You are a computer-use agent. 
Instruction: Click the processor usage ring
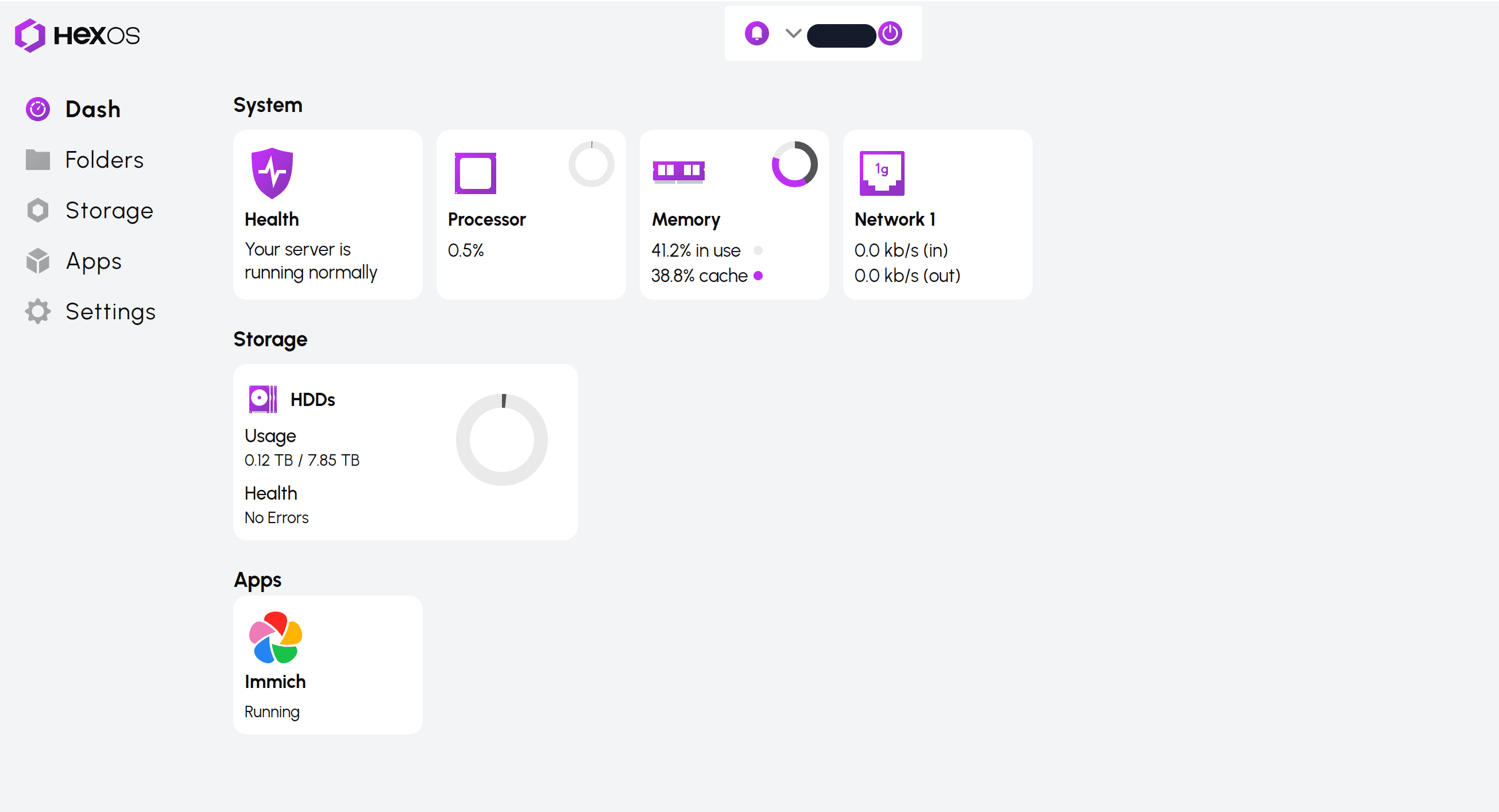click(591, 164)
